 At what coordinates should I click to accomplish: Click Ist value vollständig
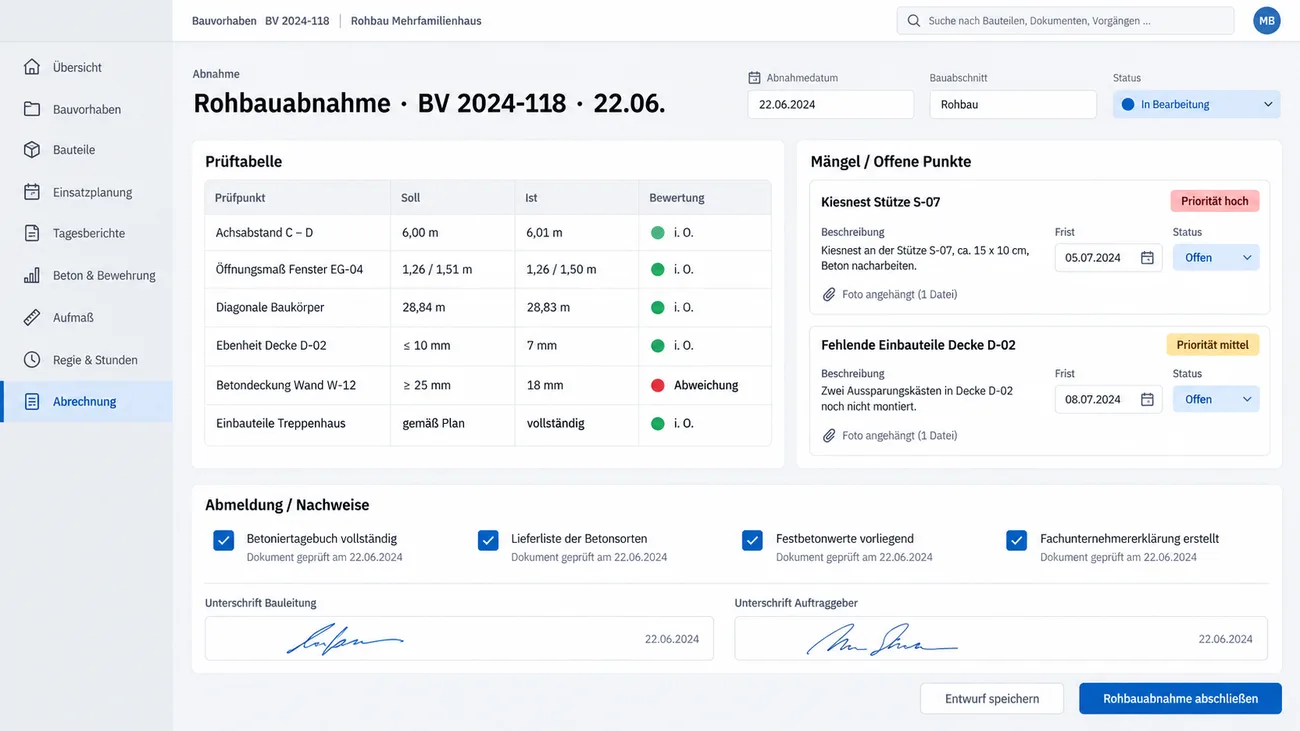[x=556, y=423]
